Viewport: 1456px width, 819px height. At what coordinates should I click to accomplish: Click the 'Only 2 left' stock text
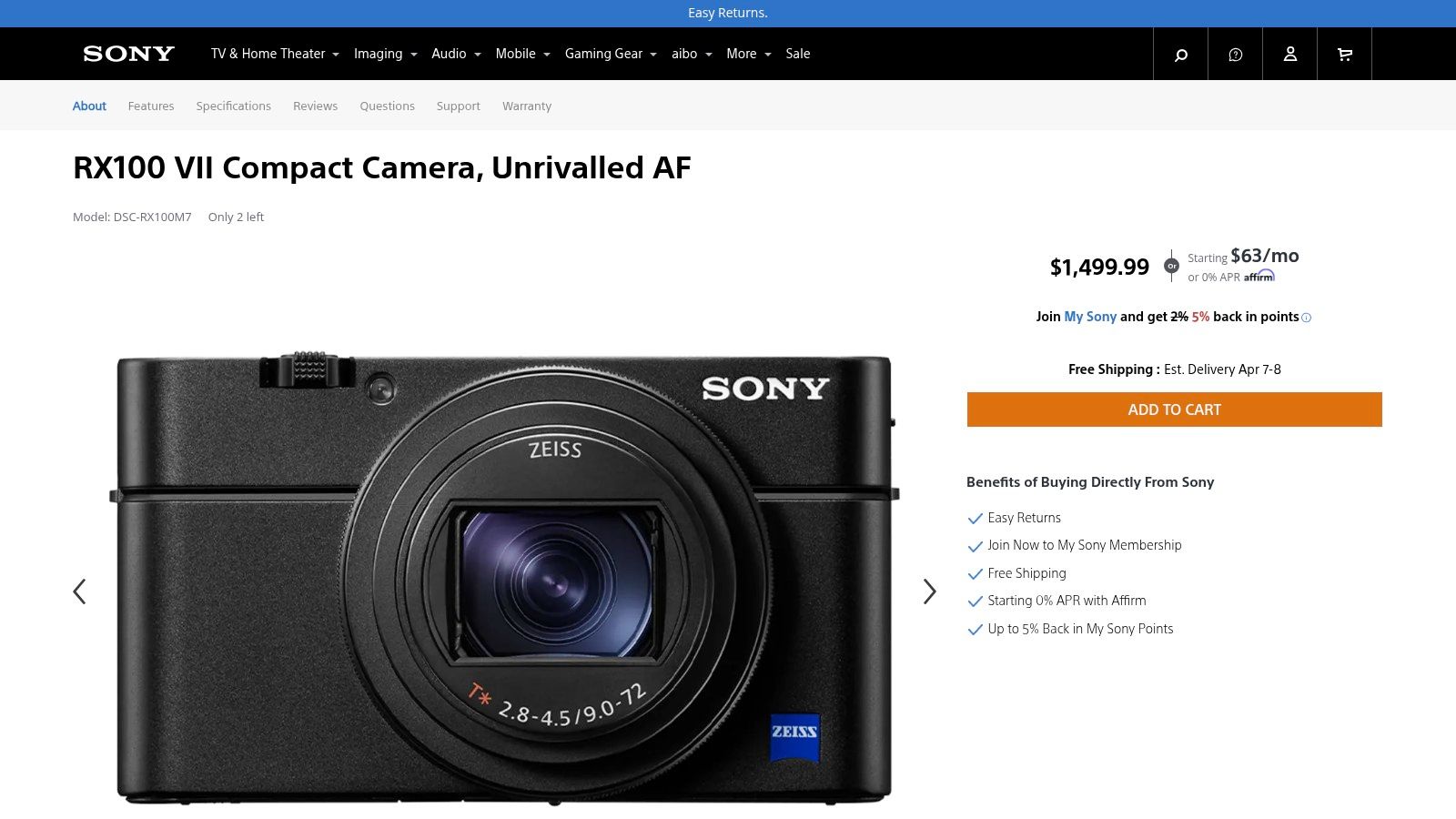coord(236,217)
